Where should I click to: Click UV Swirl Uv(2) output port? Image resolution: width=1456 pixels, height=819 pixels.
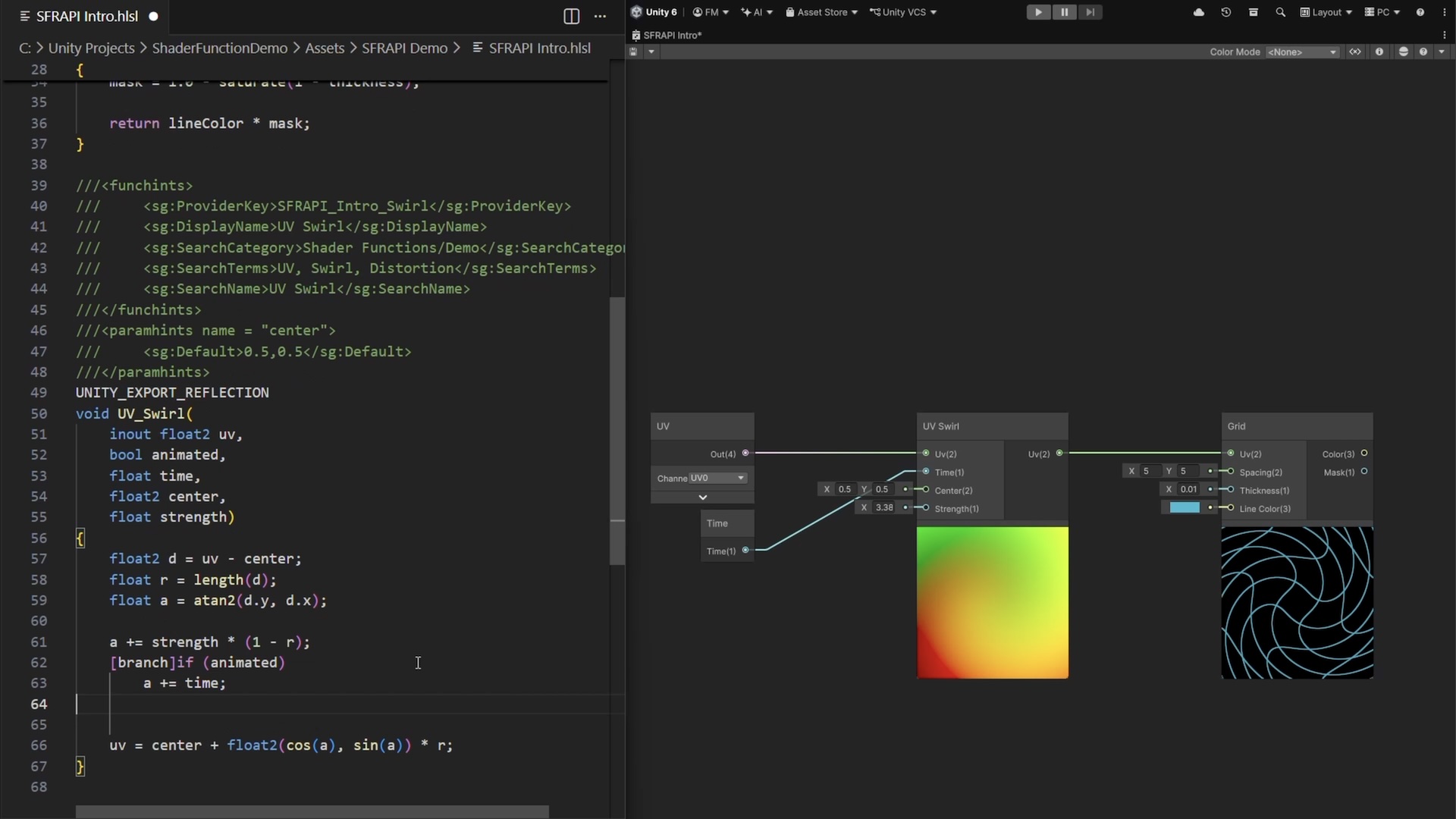coord(1059,453)
